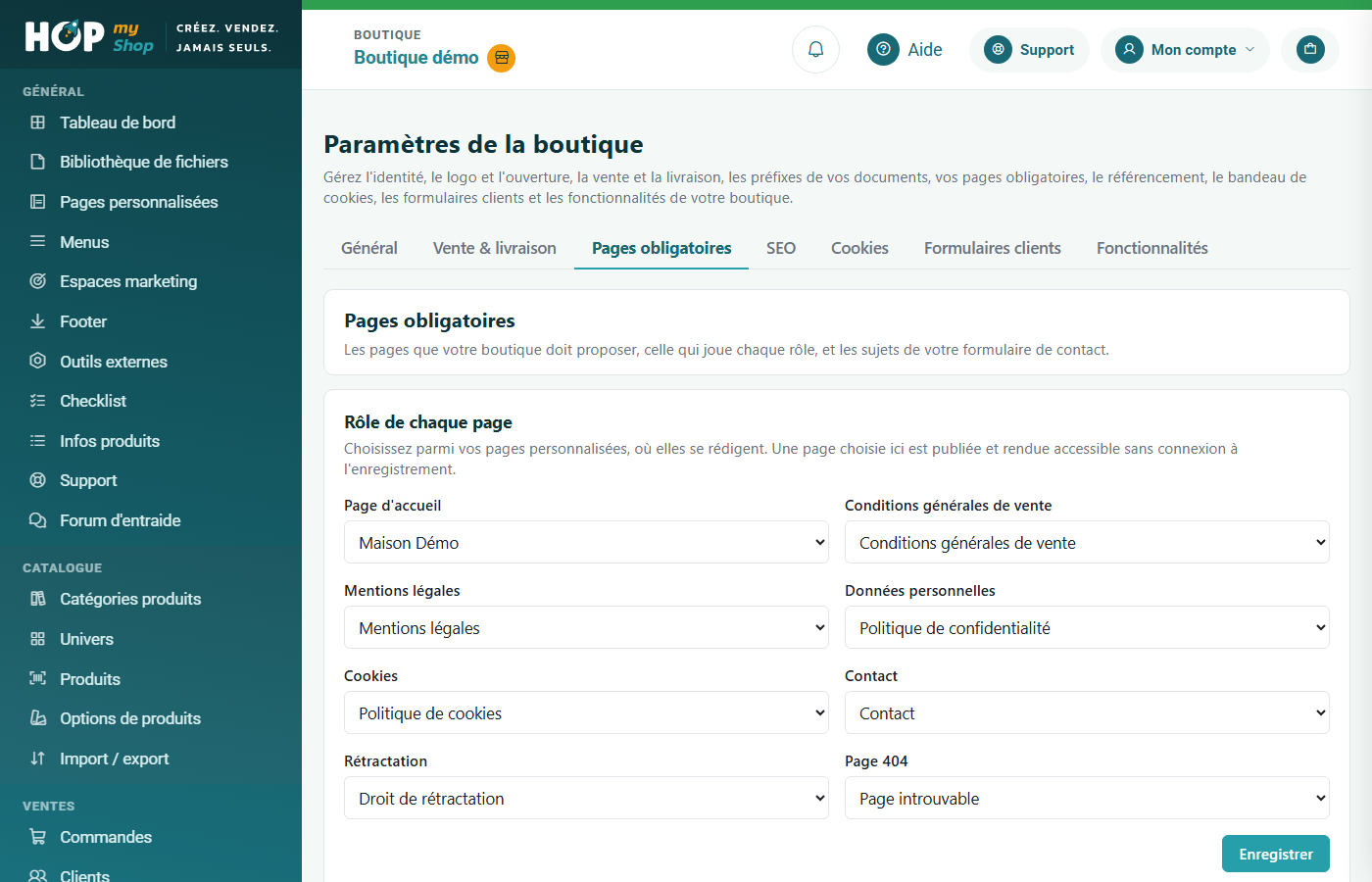Open the Conditions générales de vente dropdown
Image resolution: width=1372 pixels, height=882 pixels.
1087,542
